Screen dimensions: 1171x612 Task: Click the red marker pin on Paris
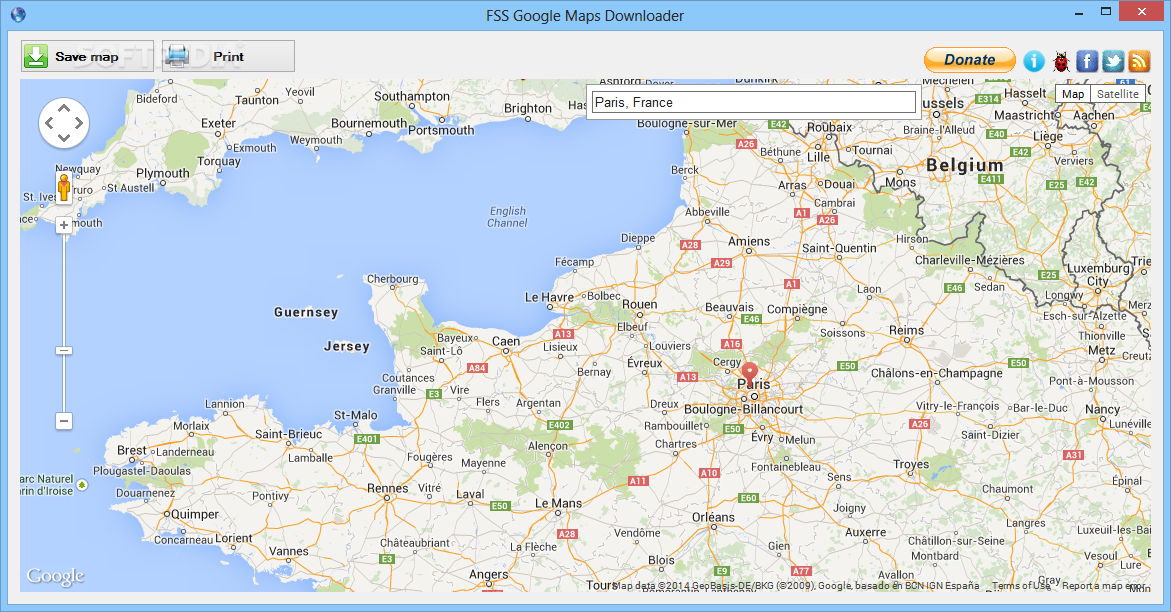(x=750, y=374)
